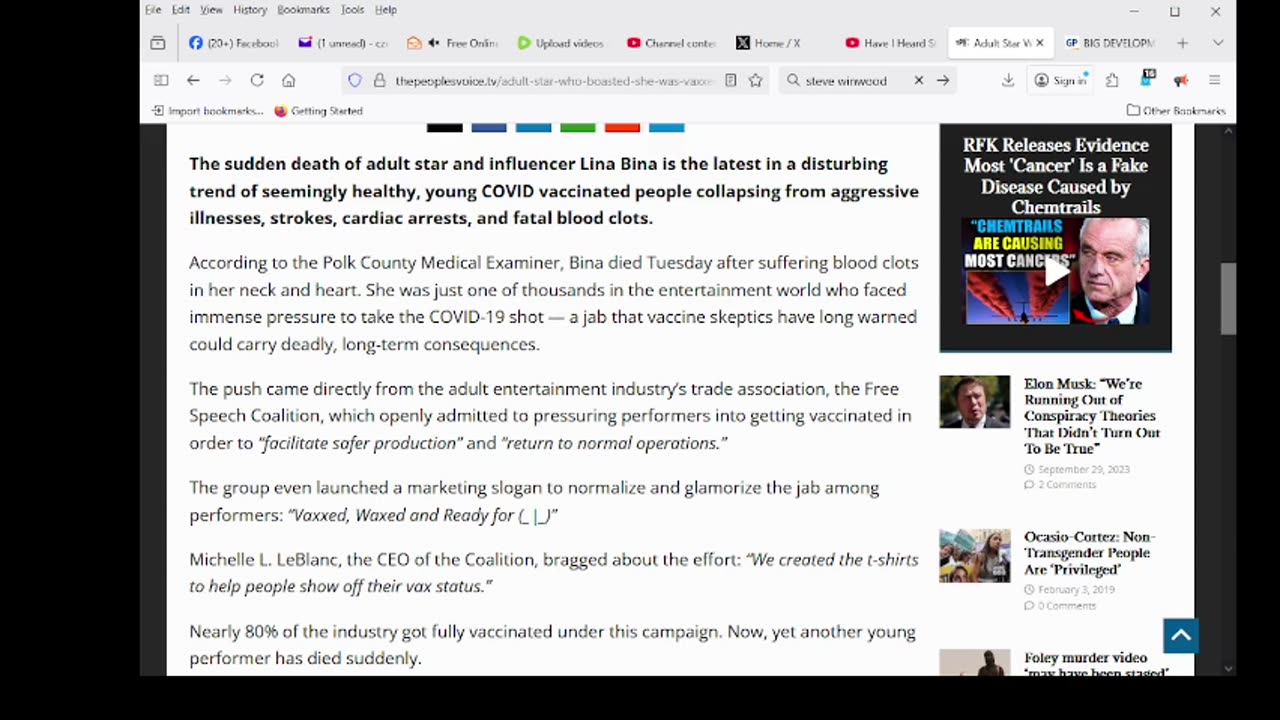
Task: Open Foley murder video article link
Action: (x=1095, y=665)
